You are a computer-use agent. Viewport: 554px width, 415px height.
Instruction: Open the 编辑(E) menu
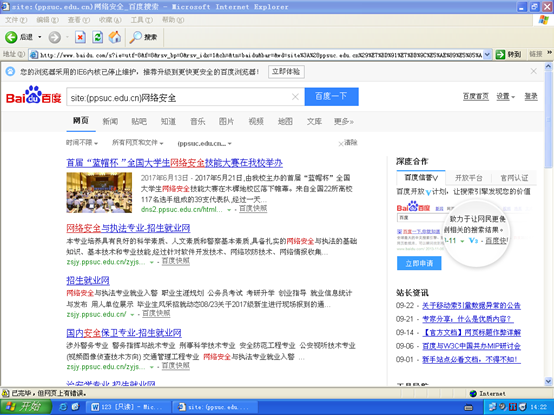(48, 20)
